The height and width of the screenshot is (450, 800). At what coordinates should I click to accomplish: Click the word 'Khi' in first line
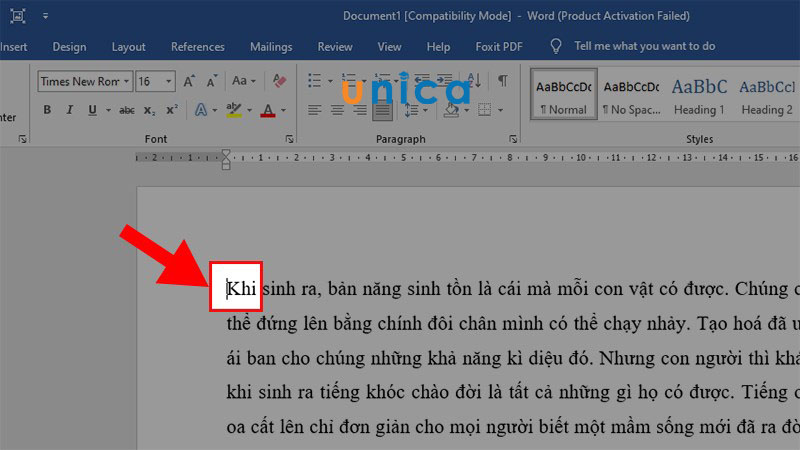241,289
